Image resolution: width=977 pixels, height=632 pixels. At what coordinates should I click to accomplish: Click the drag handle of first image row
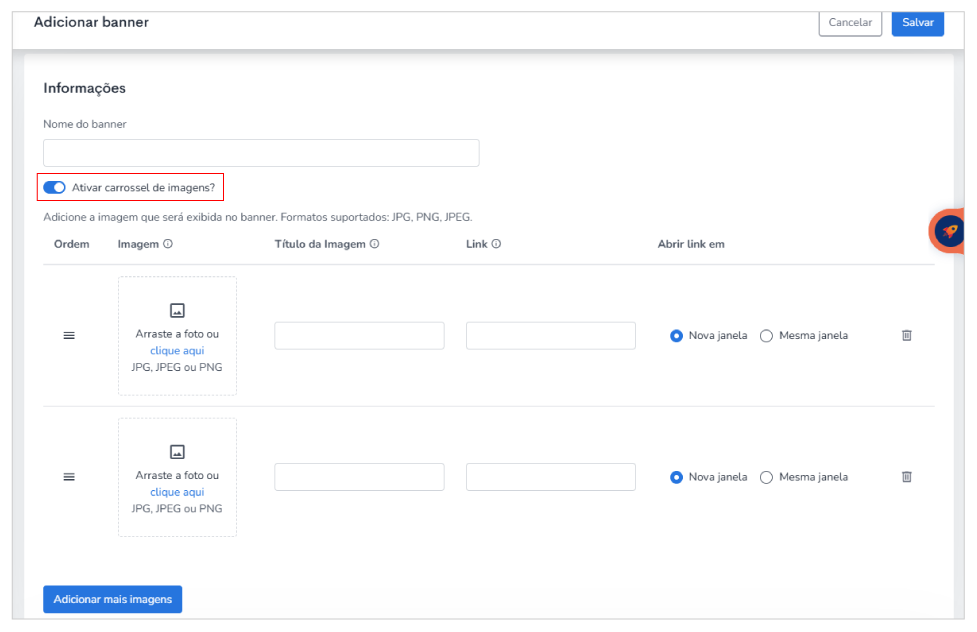[69, 336]
